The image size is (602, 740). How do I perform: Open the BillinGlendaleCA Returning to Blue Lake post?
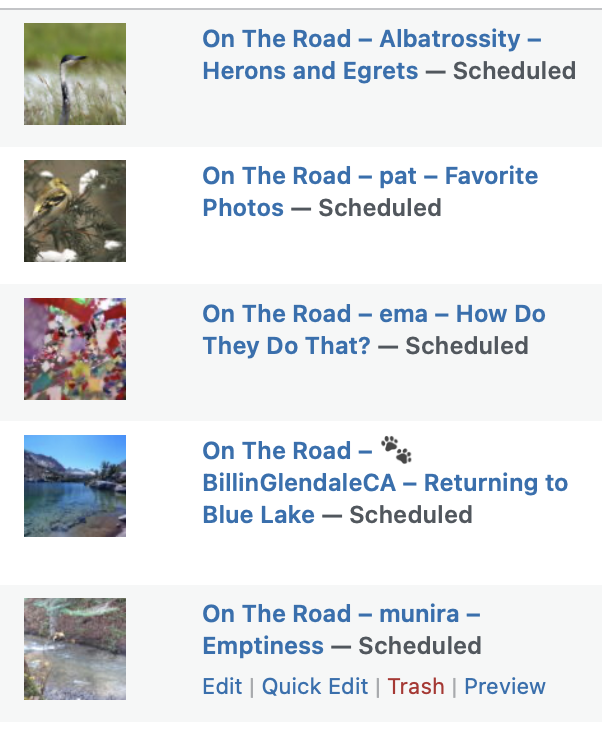(385, 484)
